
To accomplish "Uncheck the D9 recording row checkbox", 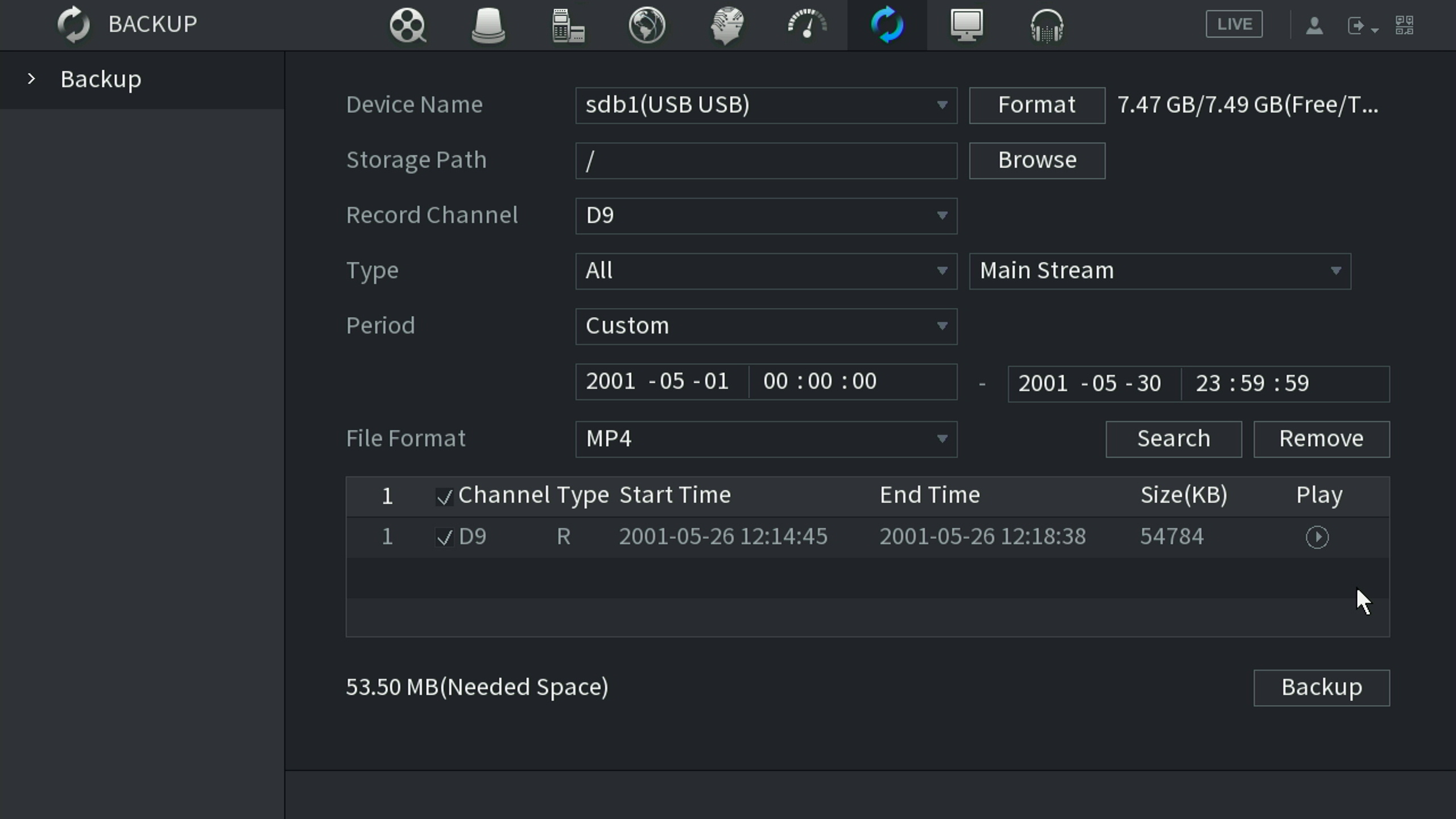I will pos(444,537).
